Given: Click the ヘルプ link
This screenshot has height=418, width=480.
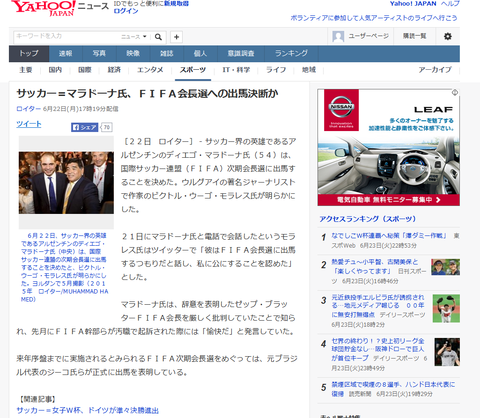Looking at the screenshot, I should (450, 4).
